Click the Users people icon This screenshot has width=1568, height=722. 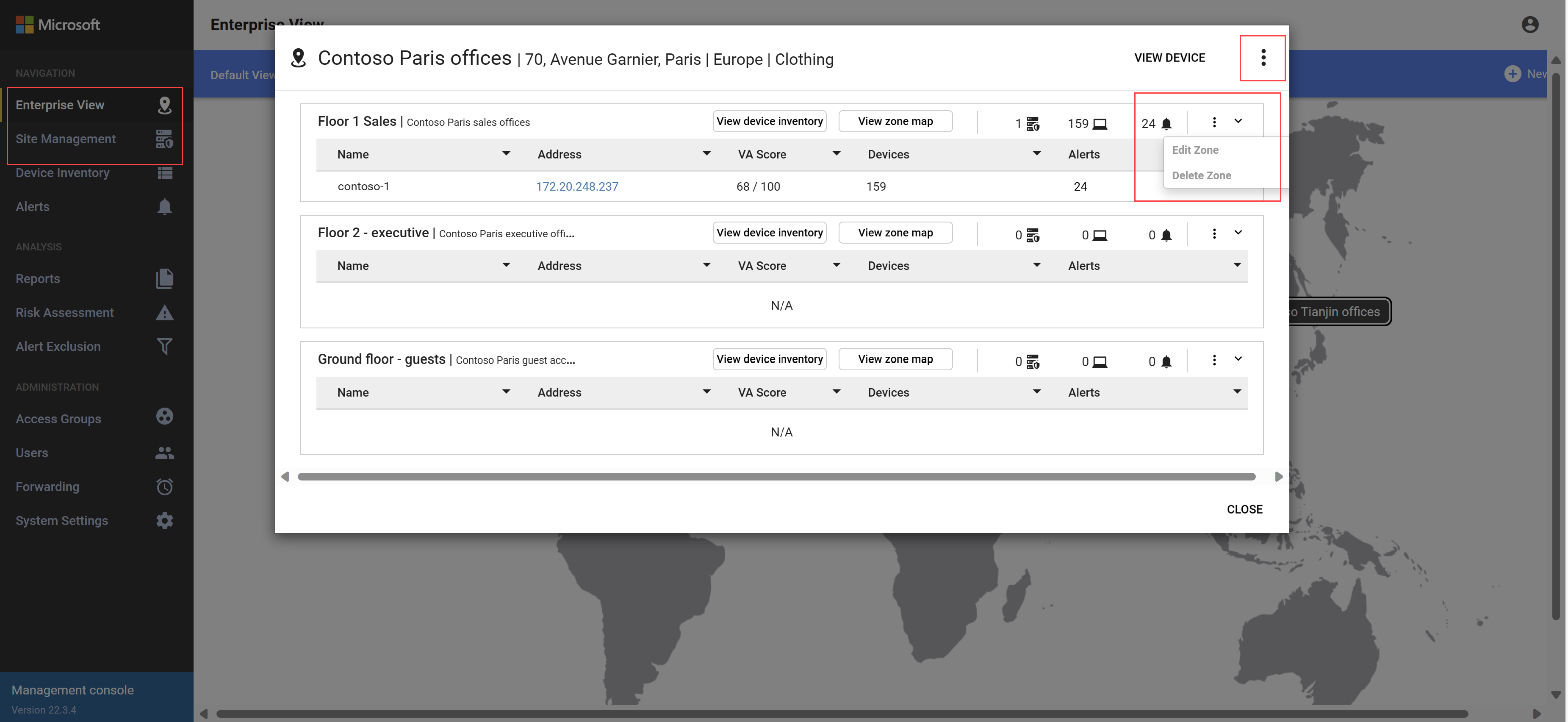[164, 453]
